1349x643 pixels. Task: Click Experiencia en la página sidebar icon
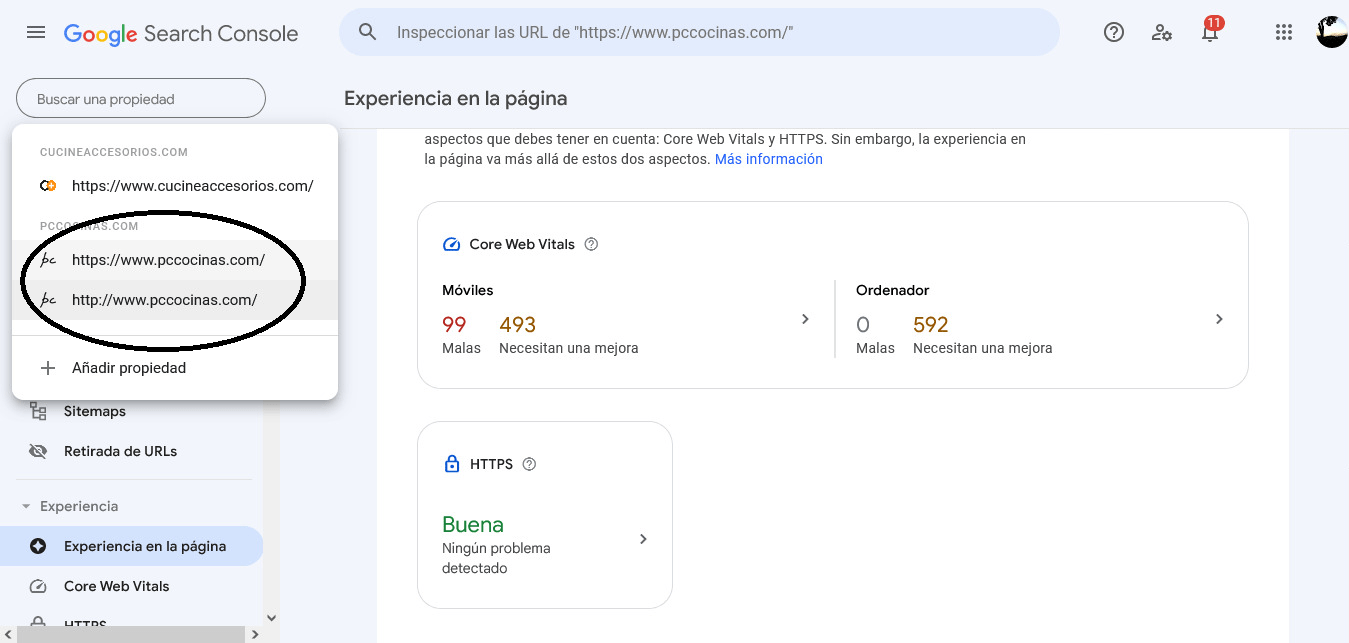[38, 546]
